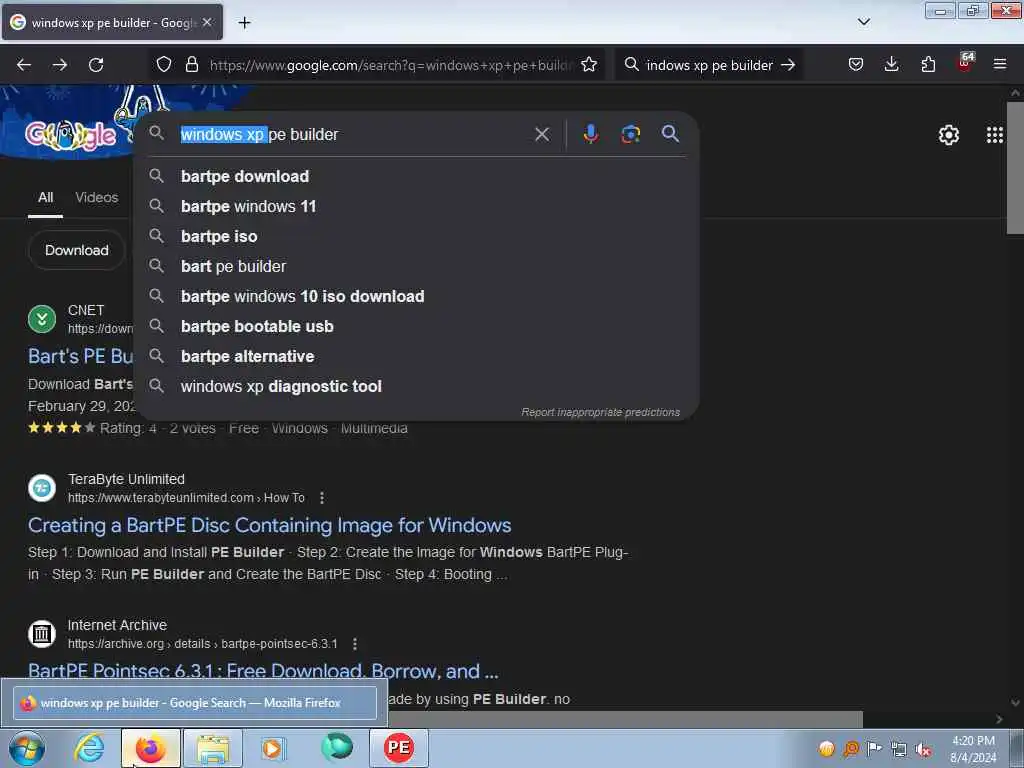The height and width of the screenshot is (768, 1024).
Task: Switch to the Videos results tab
Action: [97, 197]
